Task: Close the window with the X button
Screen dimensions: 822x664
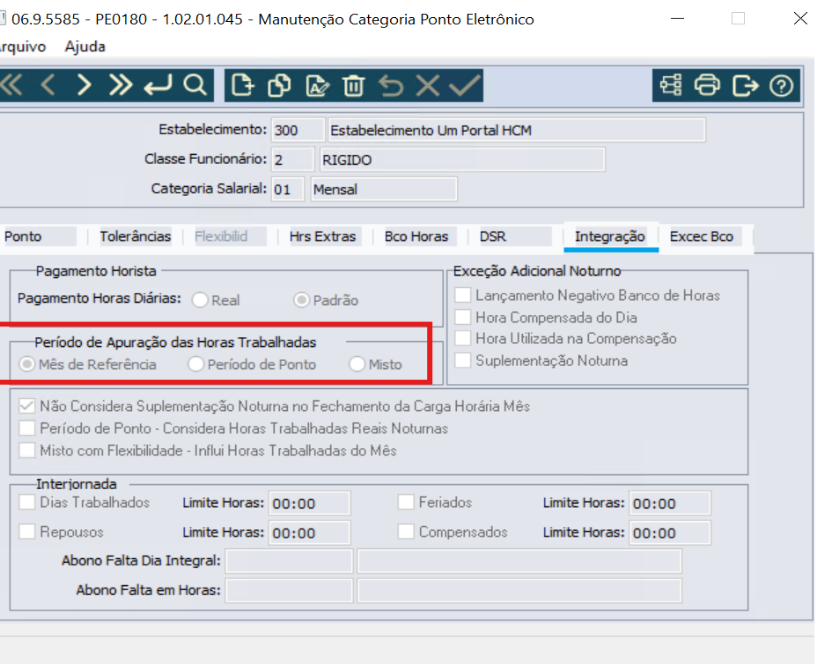Action: (801, 18)
